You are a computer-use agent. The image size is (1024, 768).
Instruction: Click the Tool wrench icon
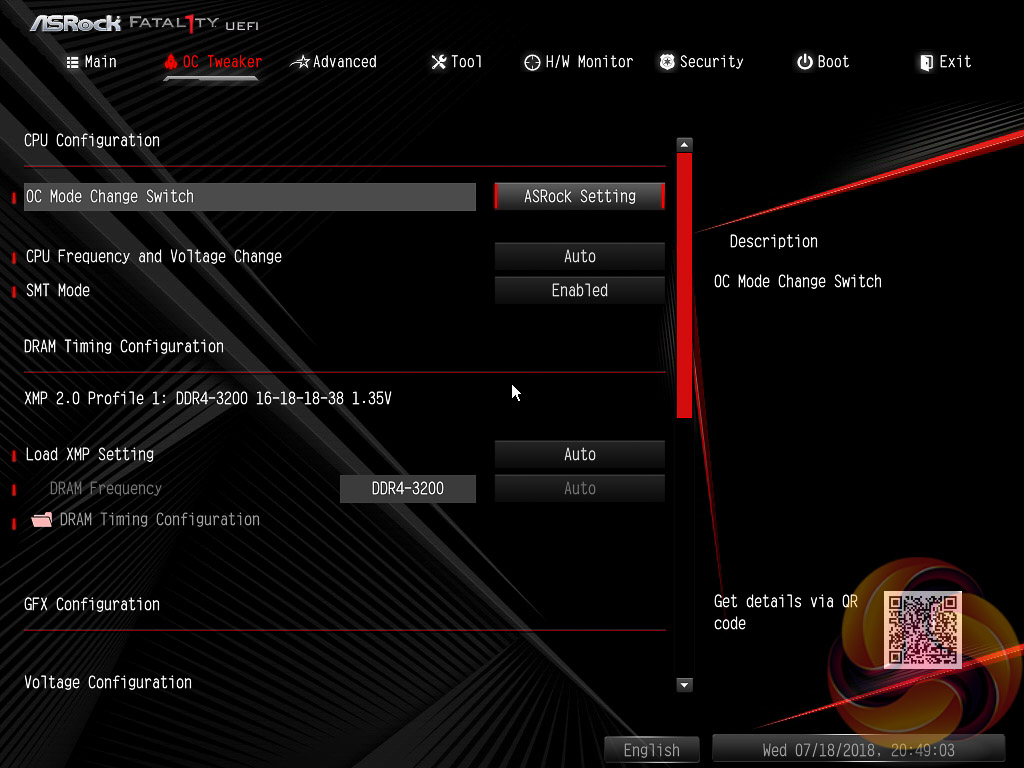[x=439, y=62]
